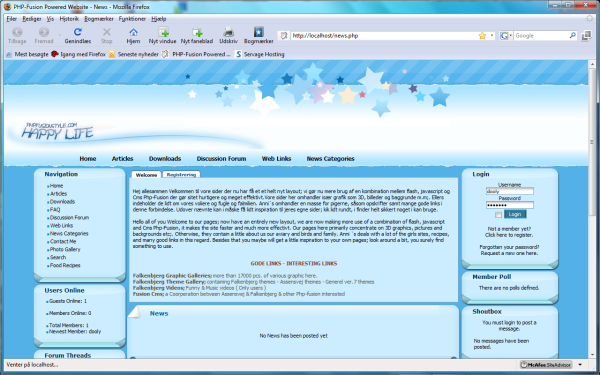Open the Historik menu
The width and height of the screenshot is (600, 375).
point(69,18)
